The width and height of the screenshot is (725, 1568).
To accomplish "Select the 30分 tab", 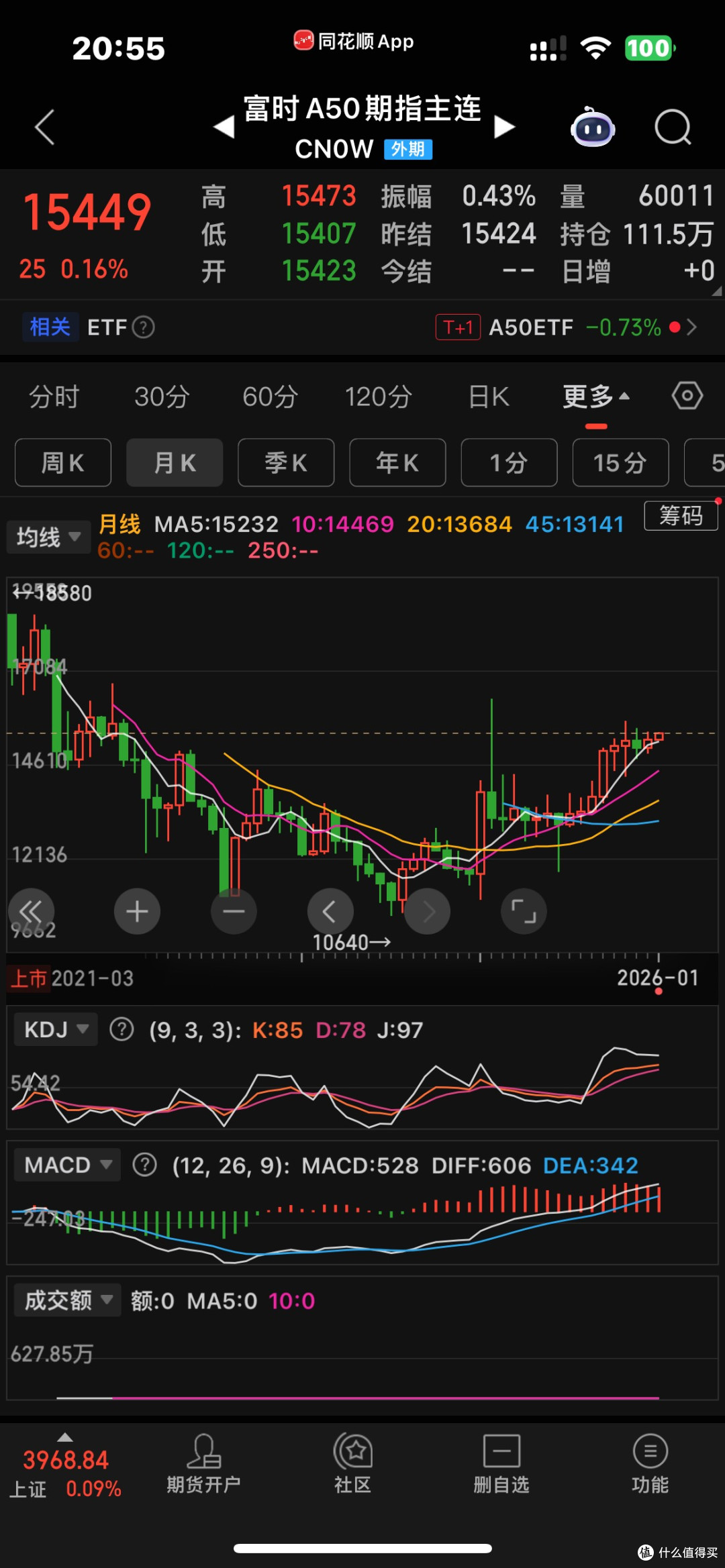I will [162, 397].
